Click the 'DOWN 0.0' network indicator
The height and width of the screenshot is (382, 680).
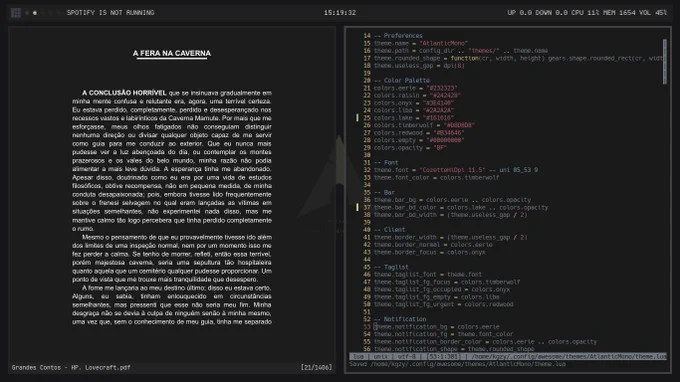point(551,13)
